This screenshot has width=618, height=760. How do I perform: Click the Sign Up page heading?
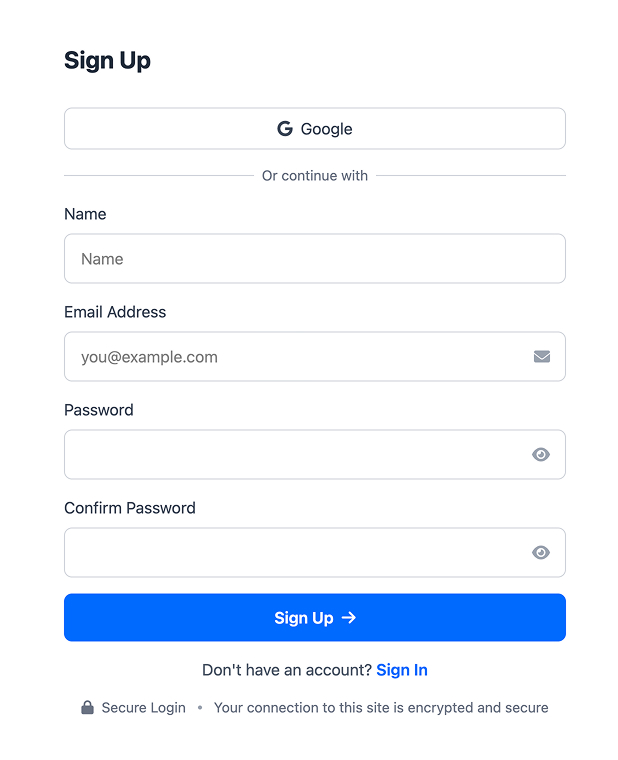107,61
